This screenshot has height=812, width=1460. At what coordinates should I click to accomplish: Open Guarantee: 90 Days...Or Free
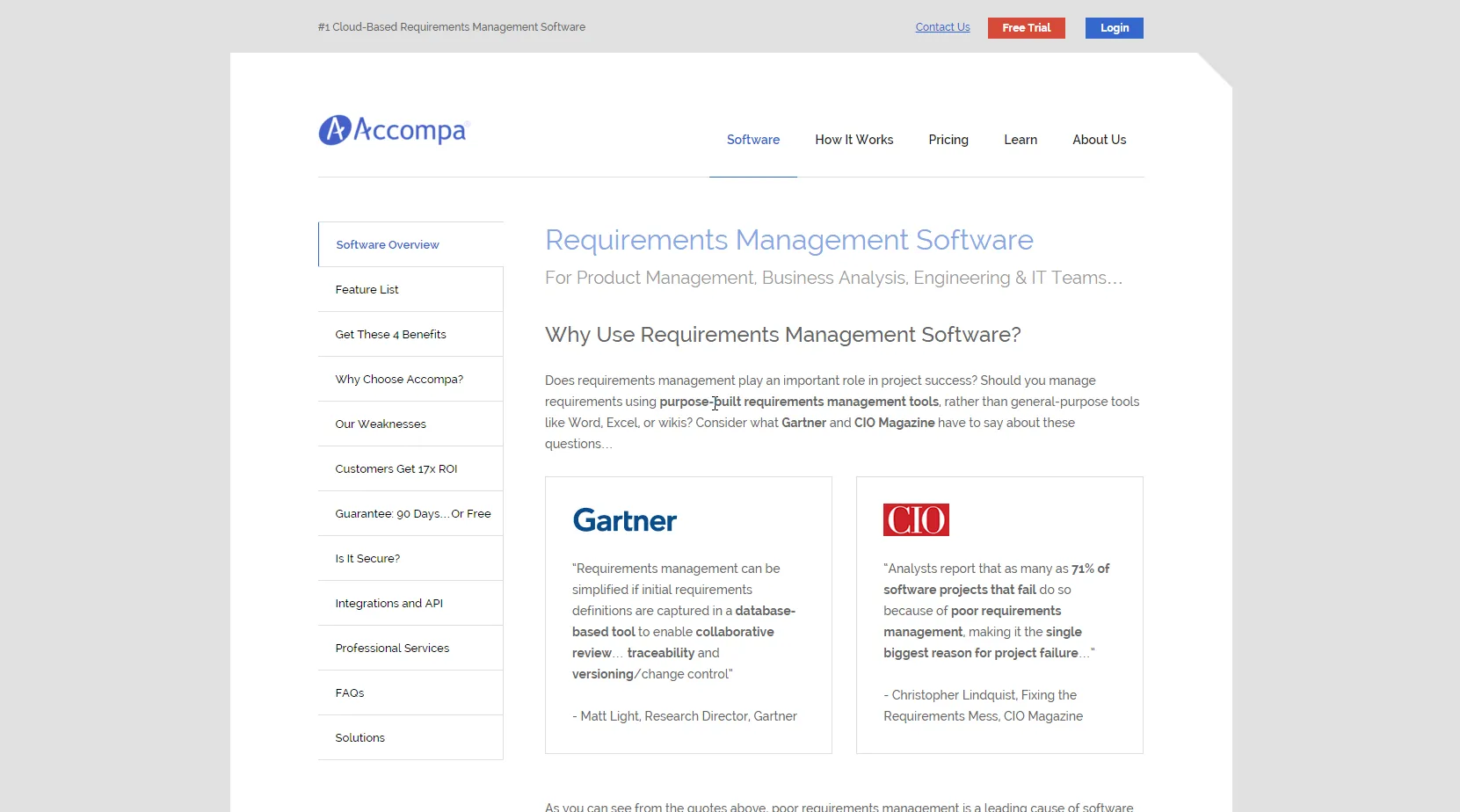(x=410, y=513)
